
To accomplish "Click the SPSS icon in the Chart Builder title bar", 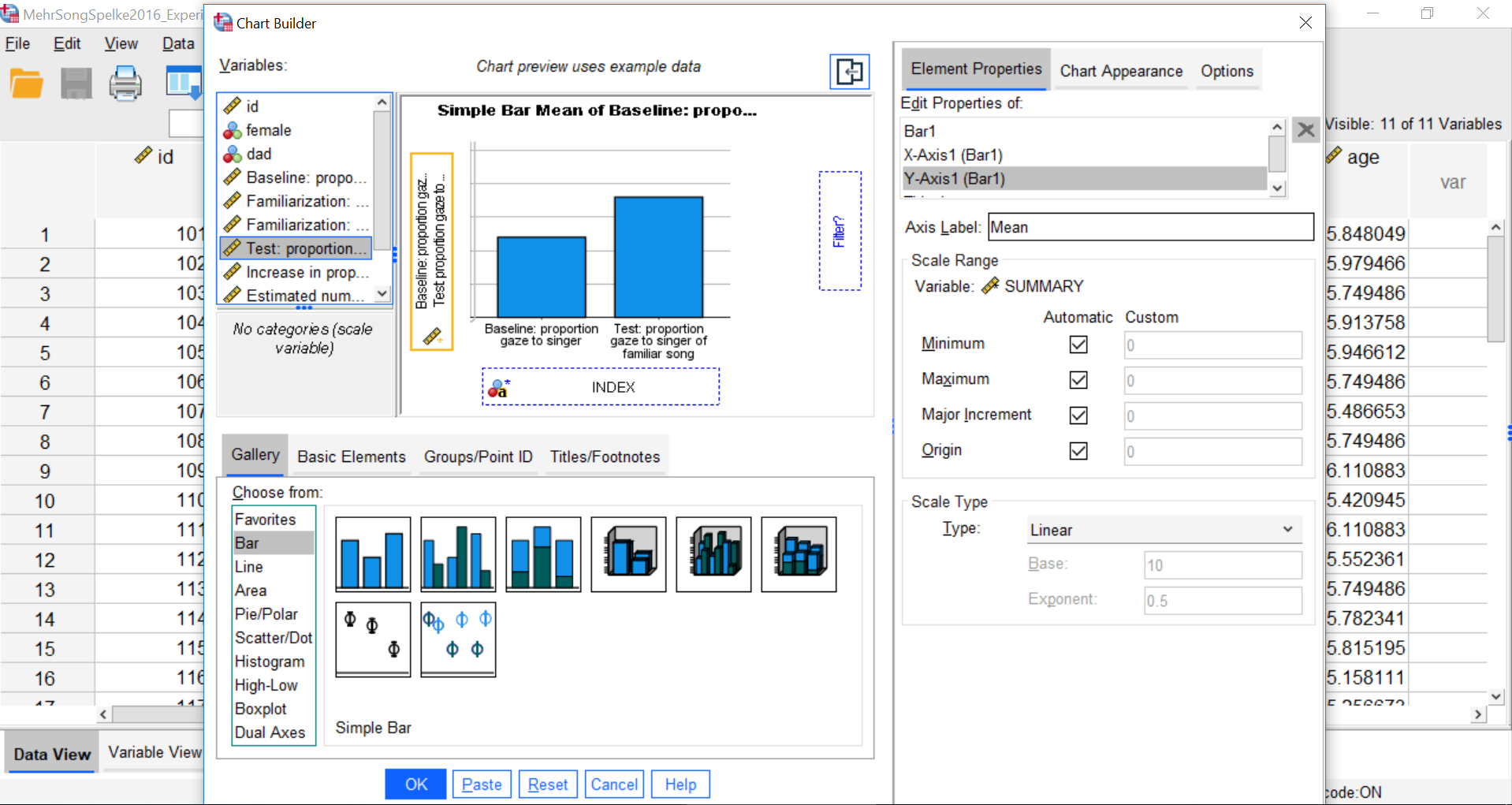I will point(223,22).
